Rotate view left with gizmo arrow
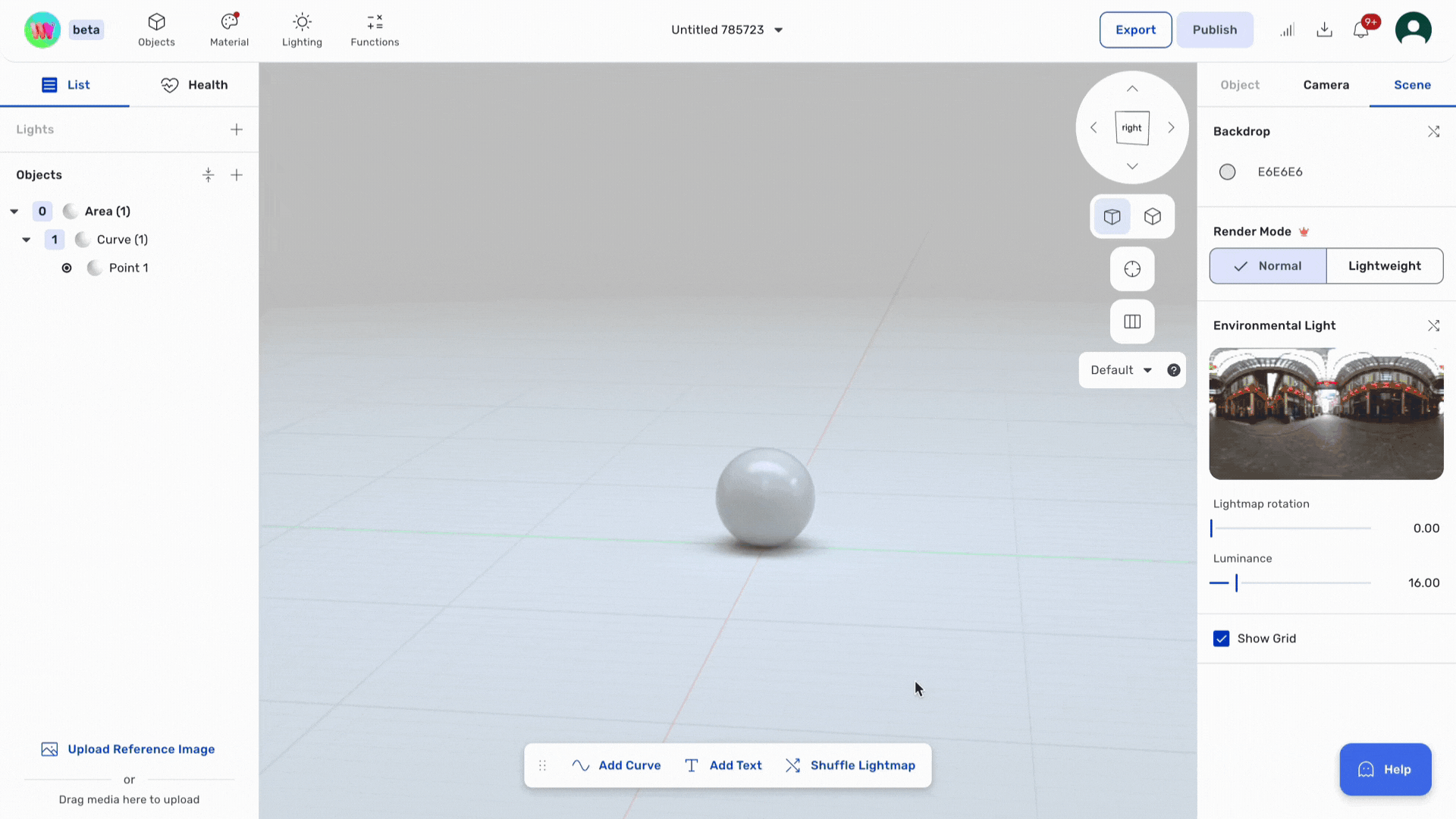Viewport: 1456px width, 819px height. (x=1094, y=127)
